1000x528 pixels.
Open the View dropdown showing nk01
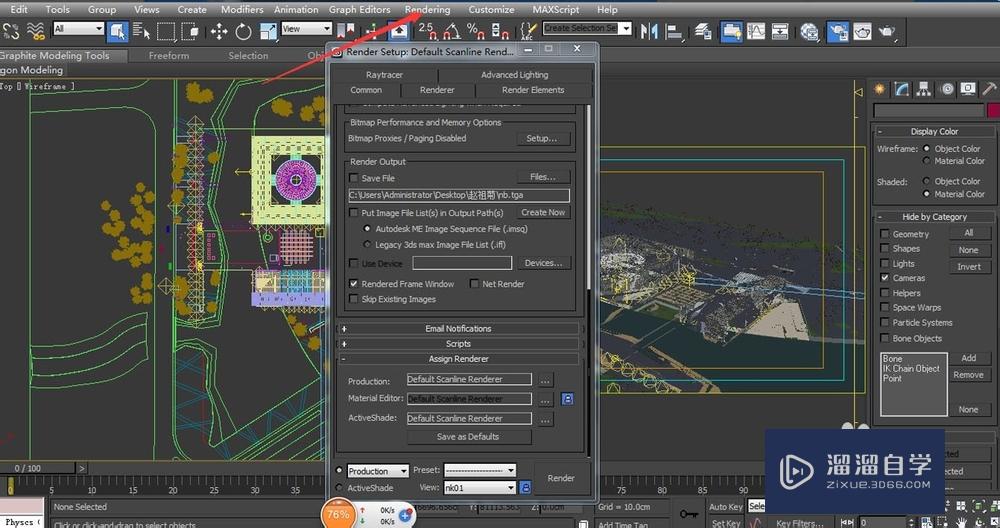click(481, 488)
